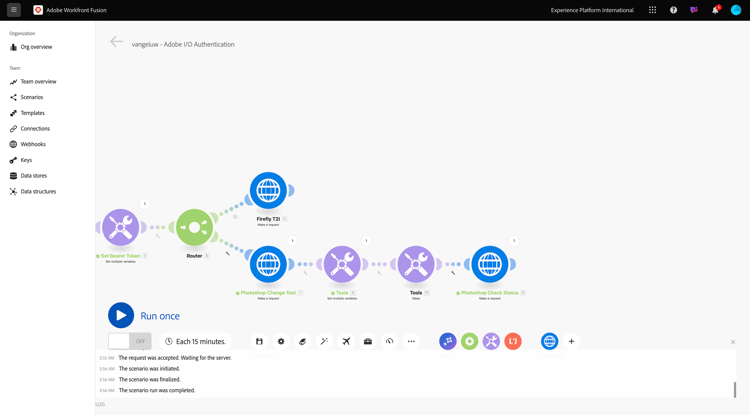Click Experience Platform International org name
This screenshot has width=750, height=415.
(592, 10)
